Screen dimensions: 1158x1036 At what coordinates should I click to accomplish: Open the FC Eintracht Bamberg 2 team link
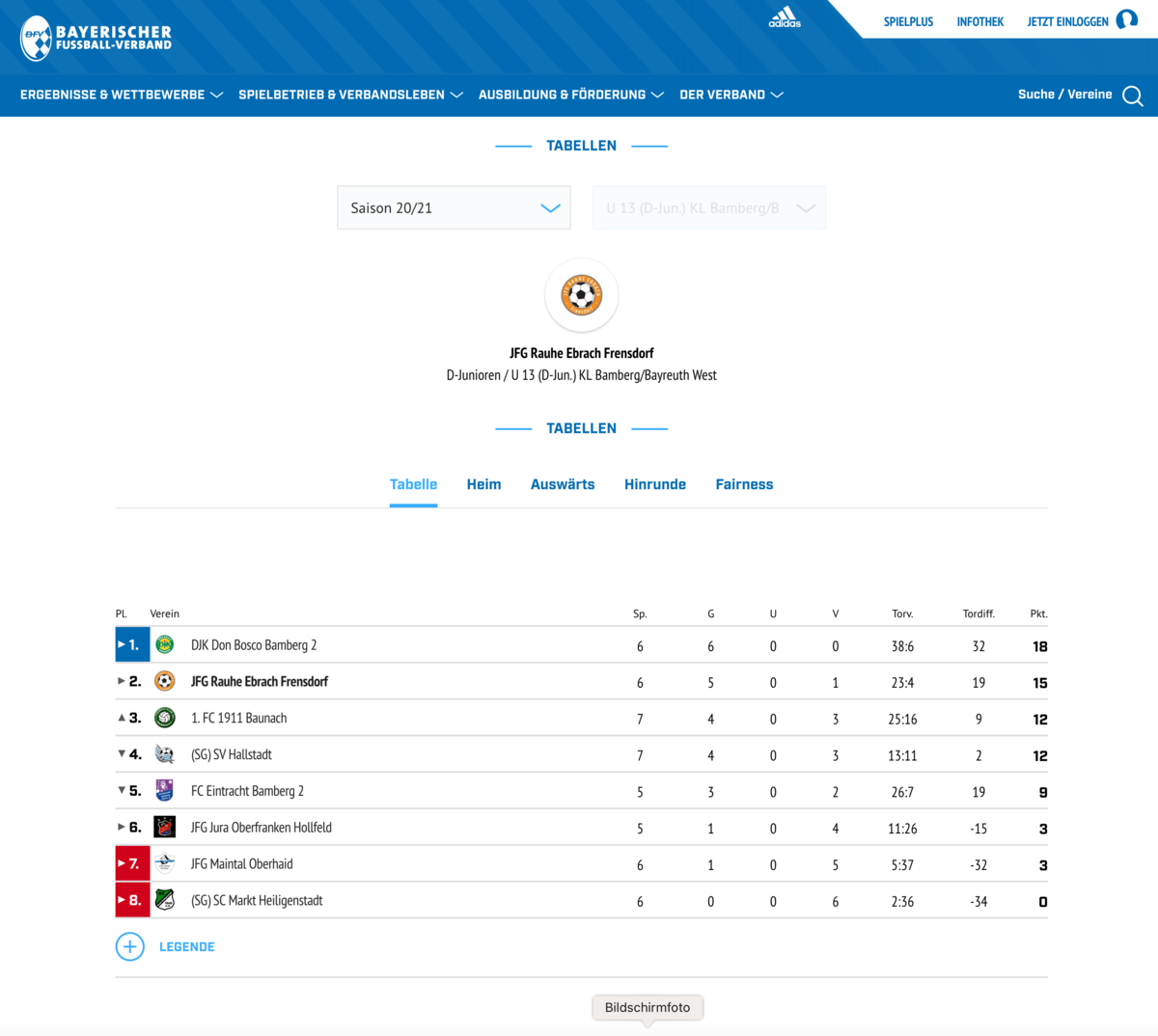[x=247, y=791]
